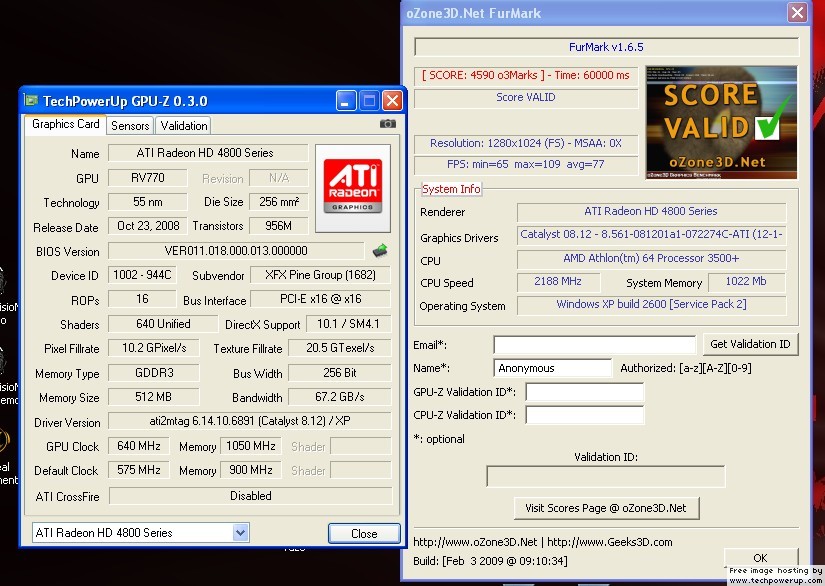This screenshot has height=586, width=825.
Task: Click ATI CrossFire Disabled field
Action: [x=251, y=496]
